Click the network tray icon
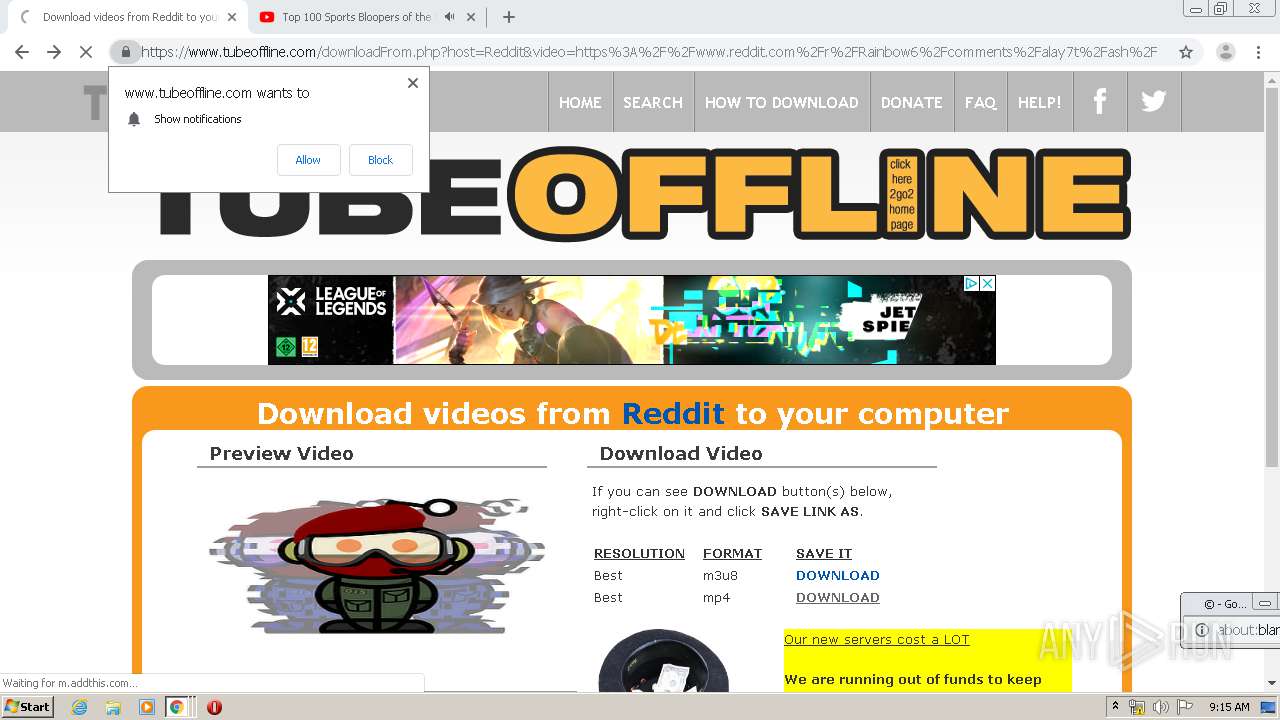Viewport: 1280px width, 720px height. (x=1137, y=707)
